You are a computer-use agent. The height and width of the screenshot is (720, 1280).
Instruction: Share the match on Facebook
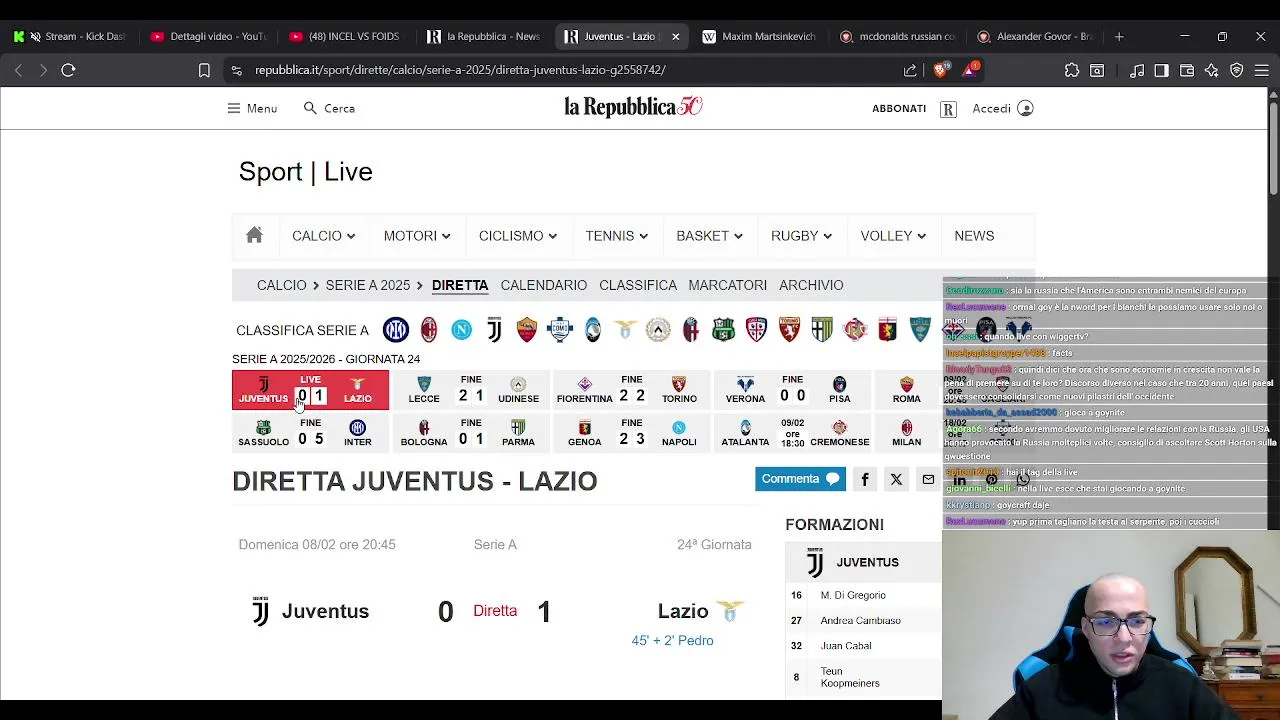click(x=865, y=479)
